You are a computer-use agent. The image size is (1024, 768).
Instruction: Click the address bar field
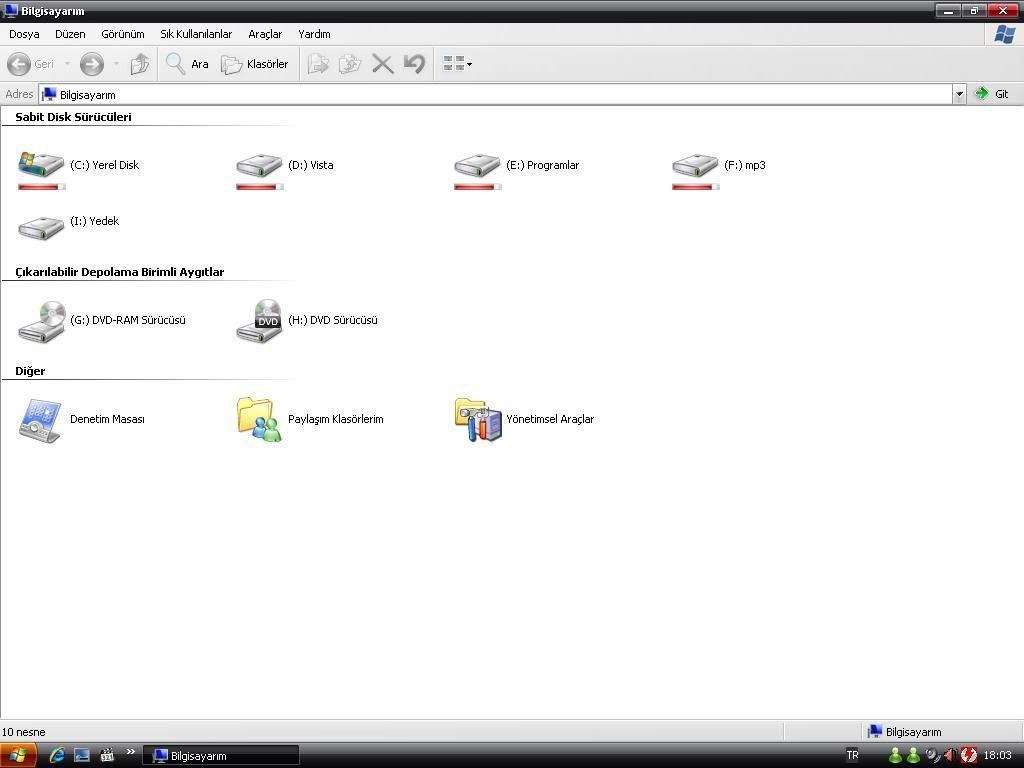[496, 95]
